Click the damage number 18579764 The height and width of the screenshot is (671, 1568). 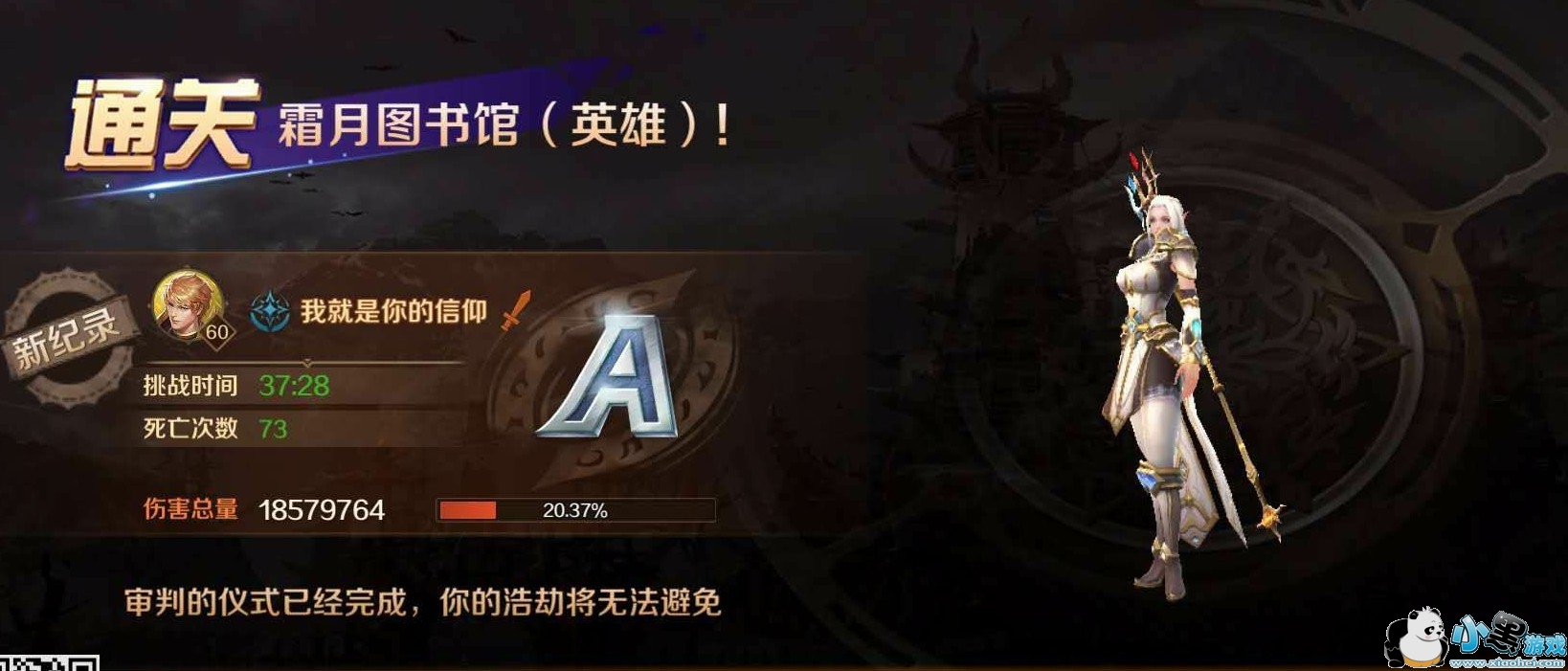(x=322, y=510)
